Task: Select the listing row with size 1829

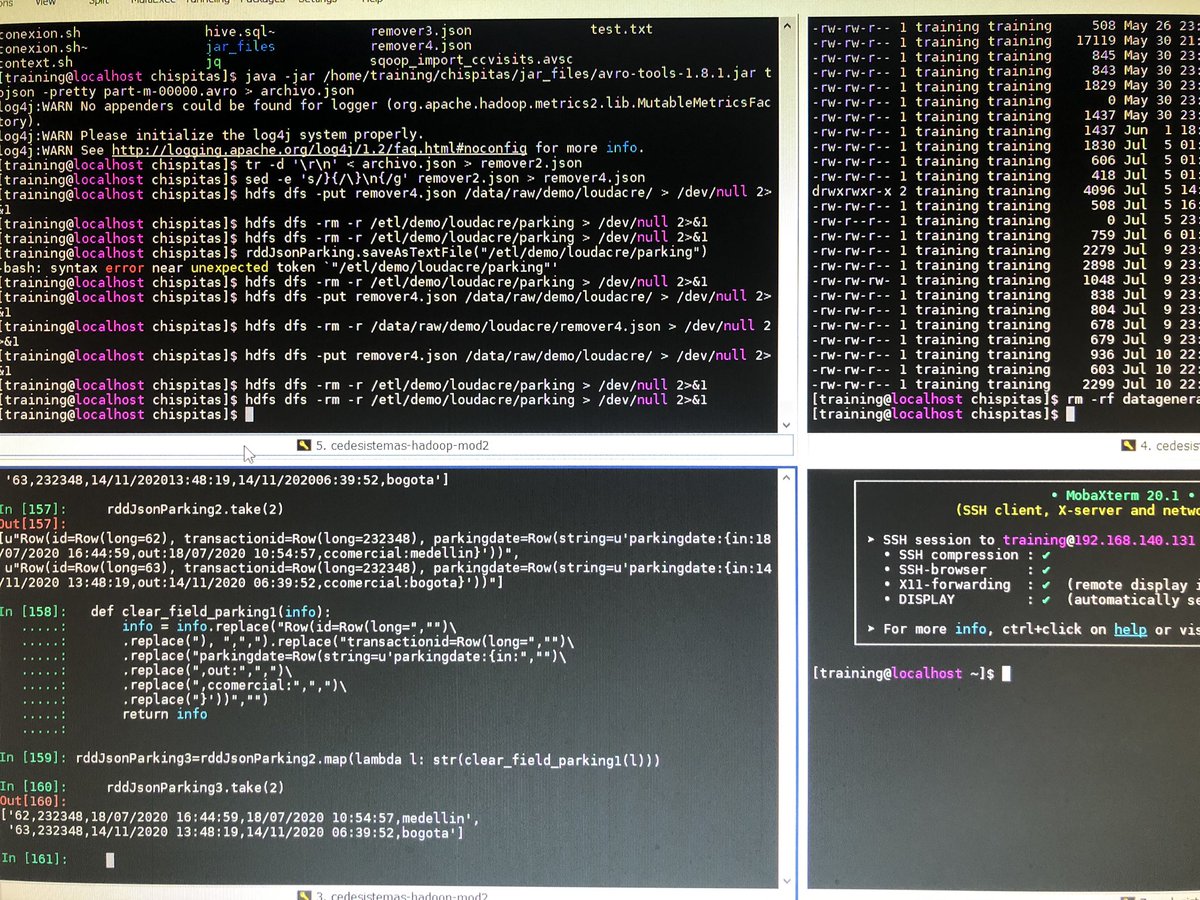Action: [x=1005, y=86]
